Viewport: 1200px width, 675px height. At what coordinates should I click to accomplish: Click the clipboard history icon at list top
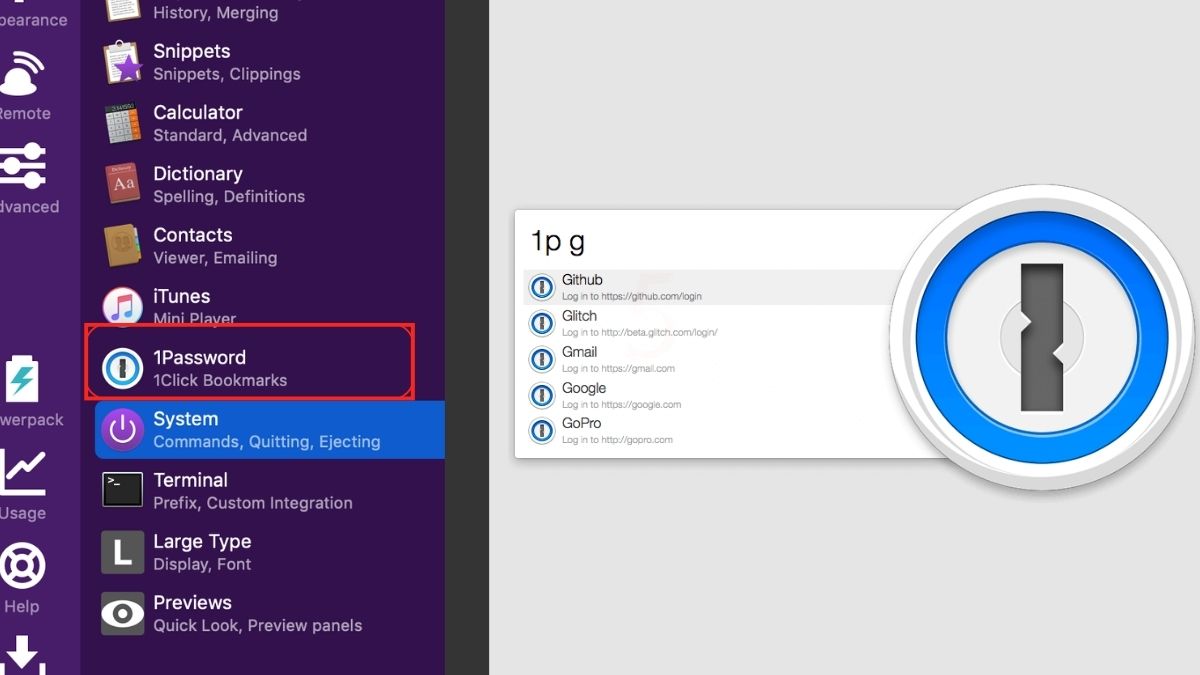(x=123, y=9)
